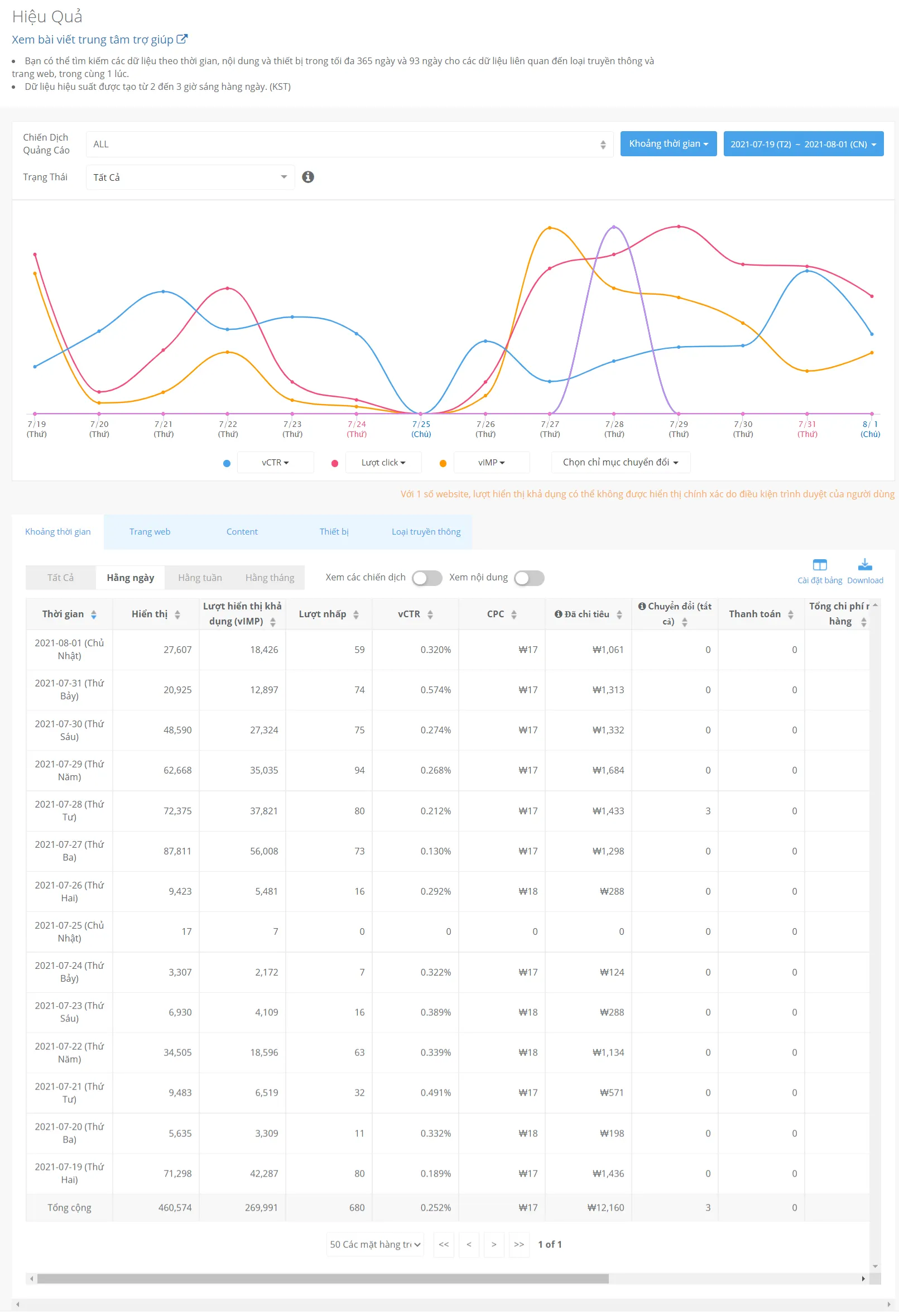Click table scrollbar left arrow
The image size is (899, 1316).
pyautogui.click(x=32, y=1279)
